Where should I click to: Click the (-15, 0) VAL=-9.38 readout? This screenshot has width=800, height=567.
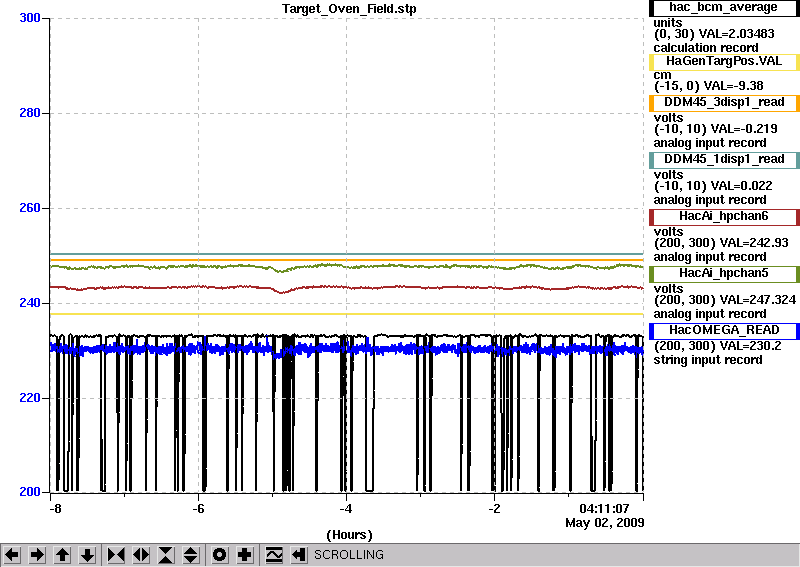click(x=709, y=86)
